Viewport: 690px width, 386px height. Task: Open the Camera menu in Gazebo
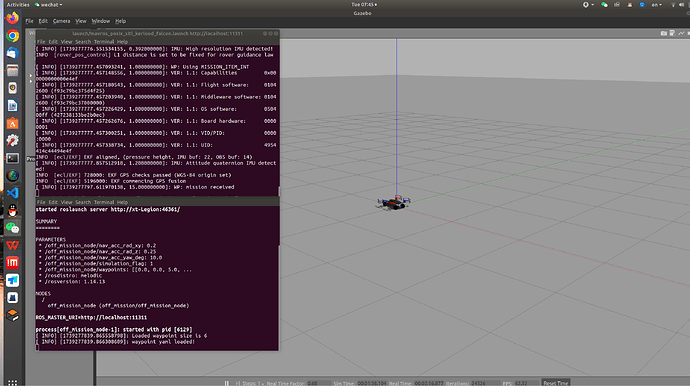61,21
